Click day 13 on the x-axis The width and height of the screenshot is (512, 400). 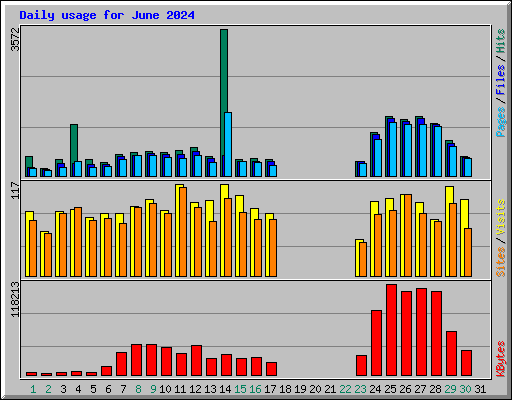[x=210, y=389]
